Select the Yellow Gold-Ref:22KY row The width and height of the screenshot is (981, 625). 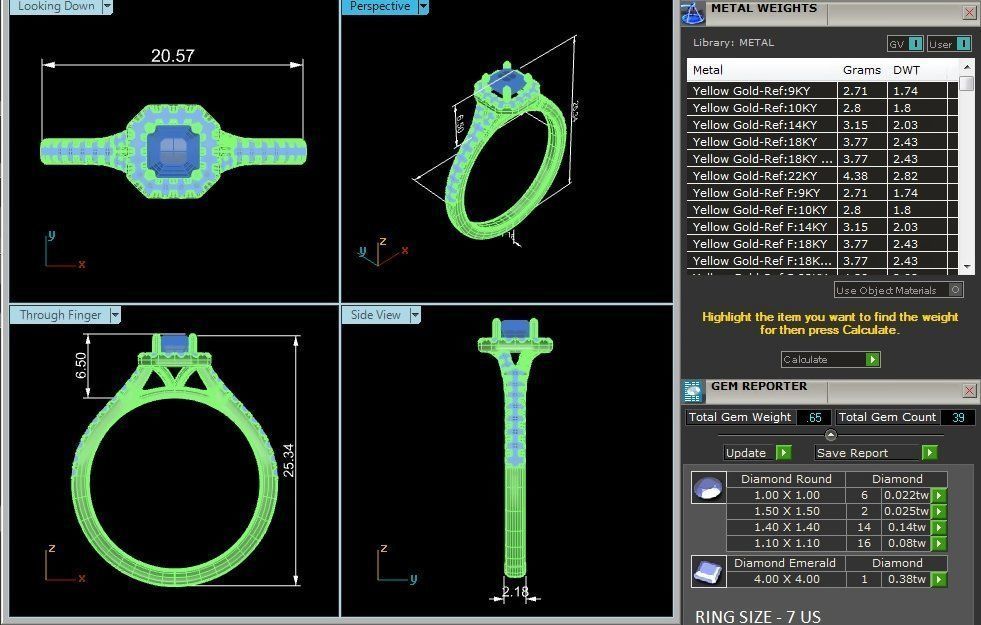(822, 176)
